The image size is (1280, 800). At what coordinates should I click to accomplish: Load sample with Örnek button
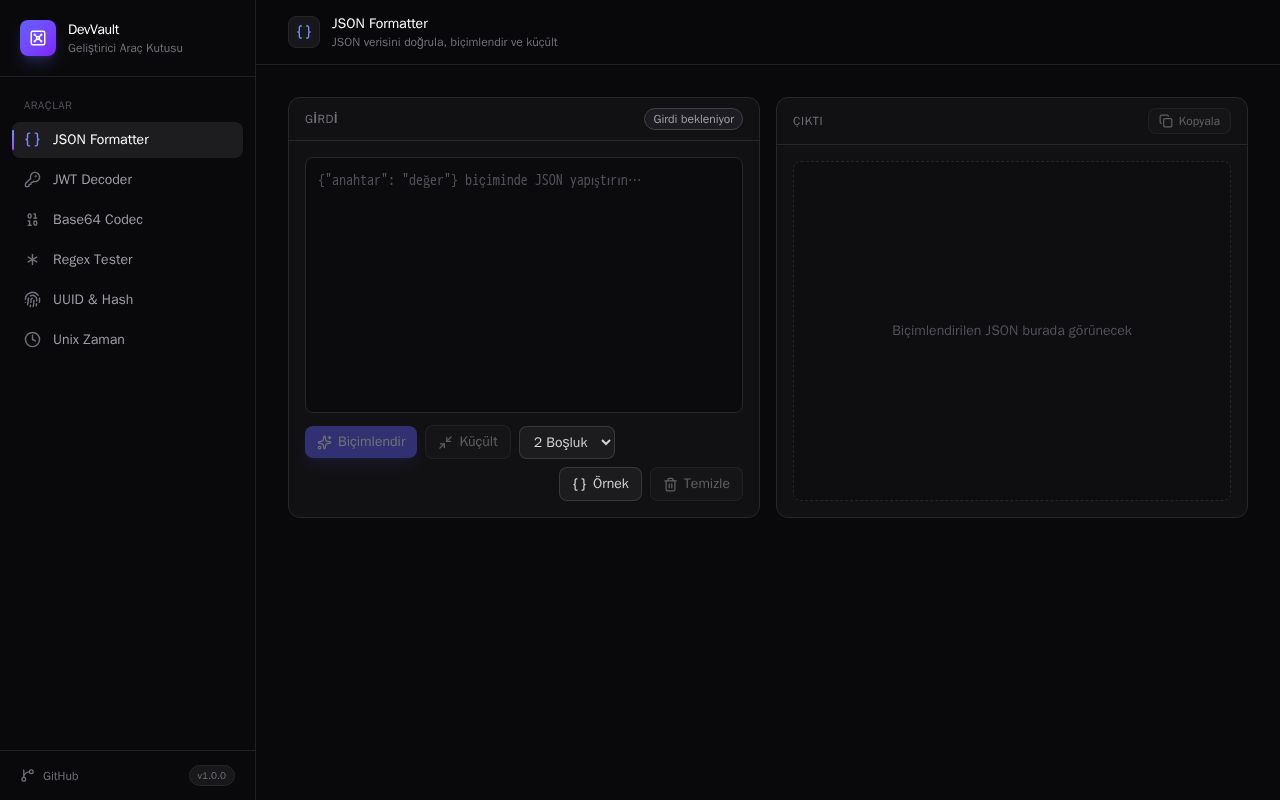600,484
